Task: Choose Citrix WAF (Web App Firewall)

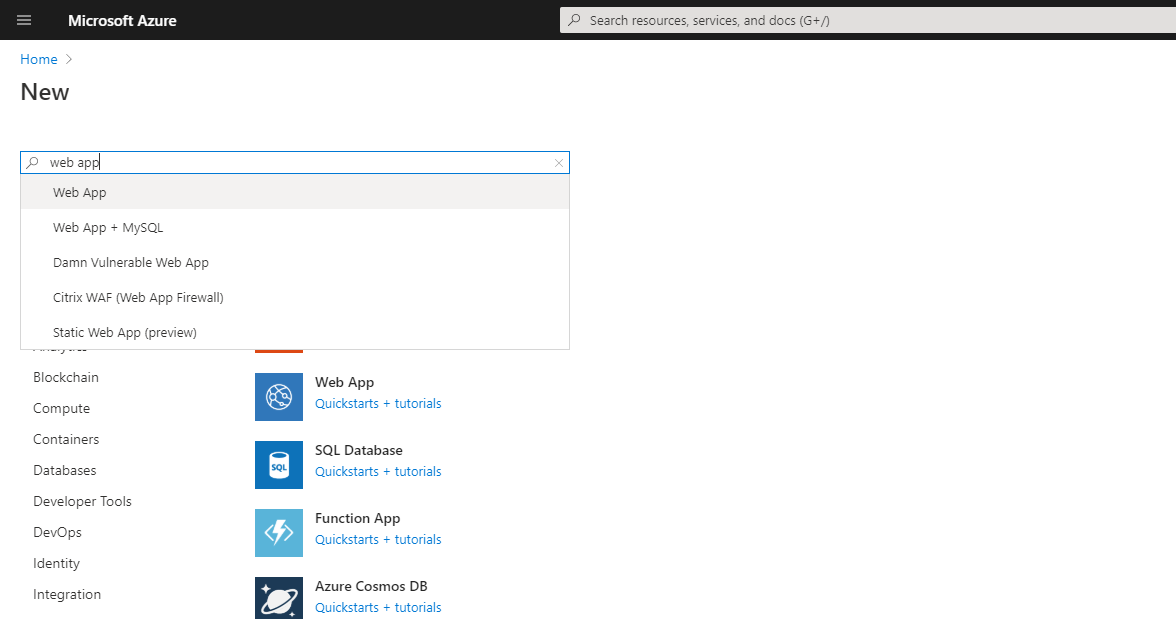Action: pos(138,297)
